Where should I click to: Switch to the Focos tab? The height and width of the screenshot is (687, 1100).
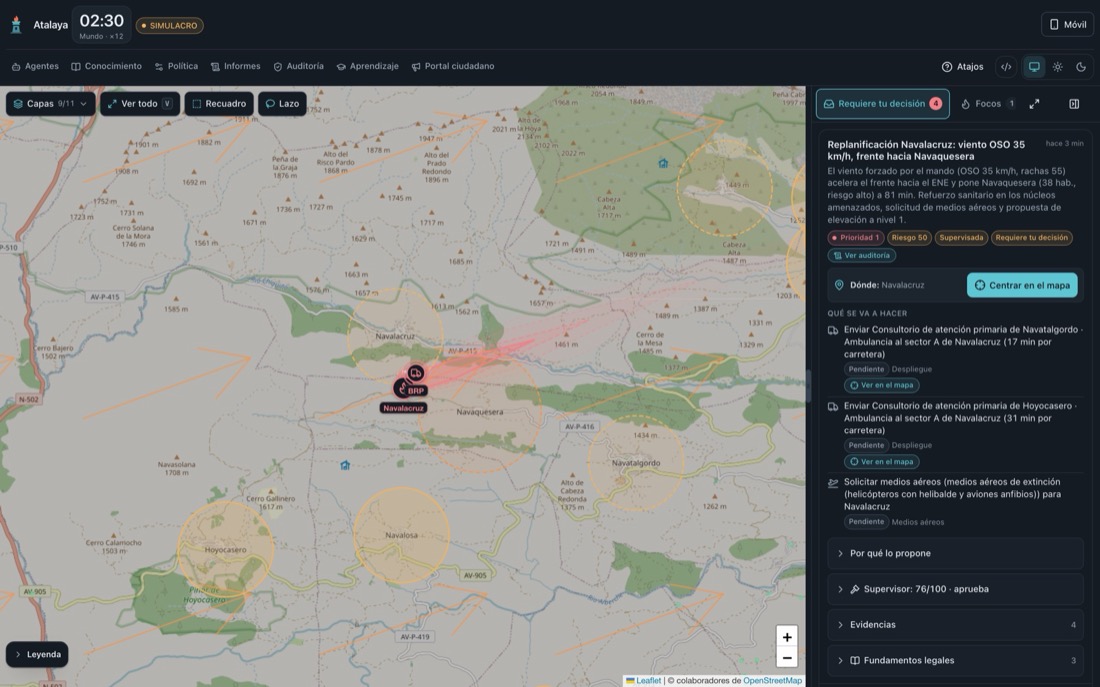[987, 104]
